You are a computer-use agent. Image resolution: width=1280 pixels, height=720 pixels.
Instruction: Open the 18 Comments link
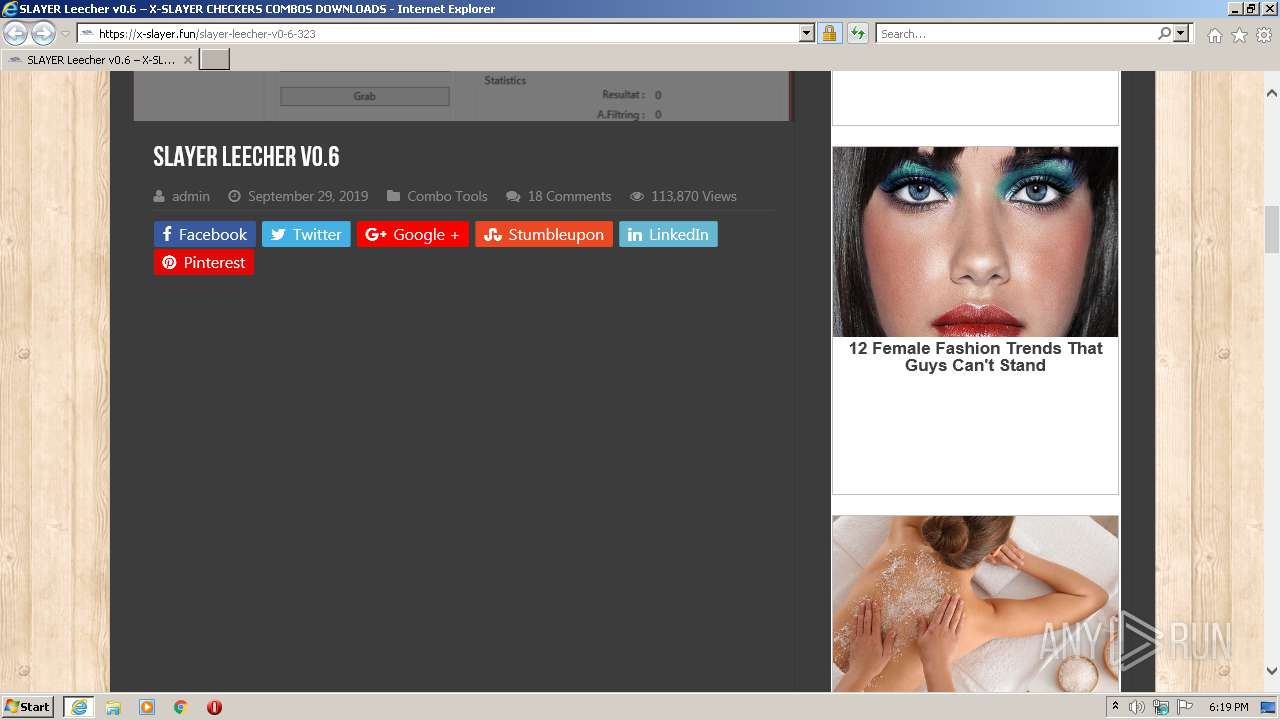(x=569, y=196)
